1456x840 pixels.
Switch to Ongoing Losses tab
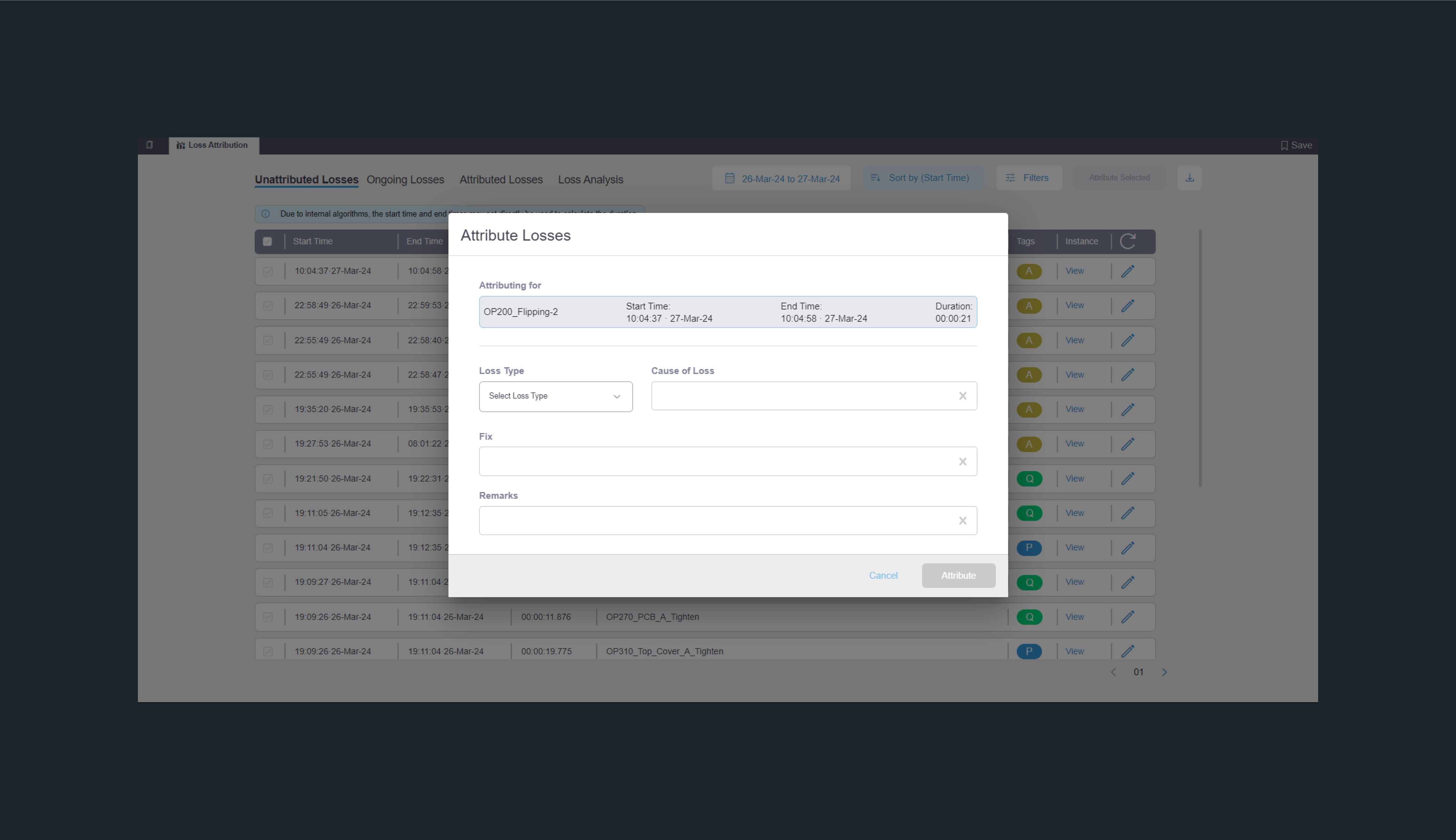(405, 180)
